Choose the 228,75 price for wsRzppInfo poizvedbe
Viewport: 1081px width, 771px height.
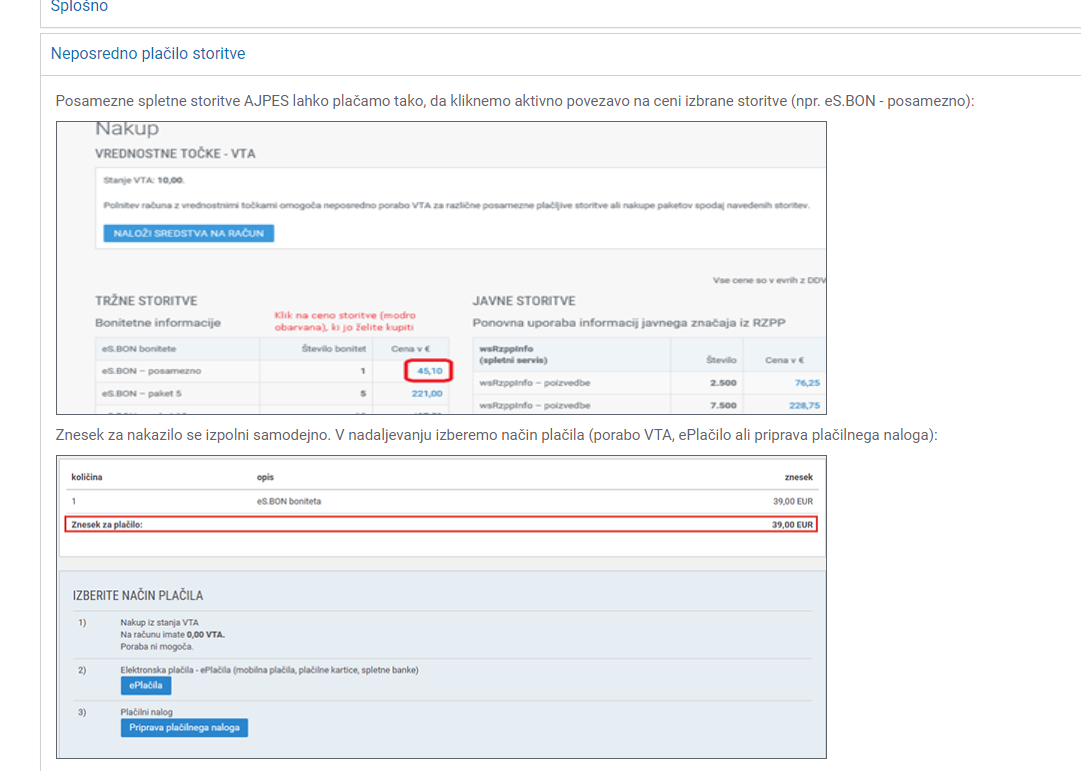(x=804, y=405)
